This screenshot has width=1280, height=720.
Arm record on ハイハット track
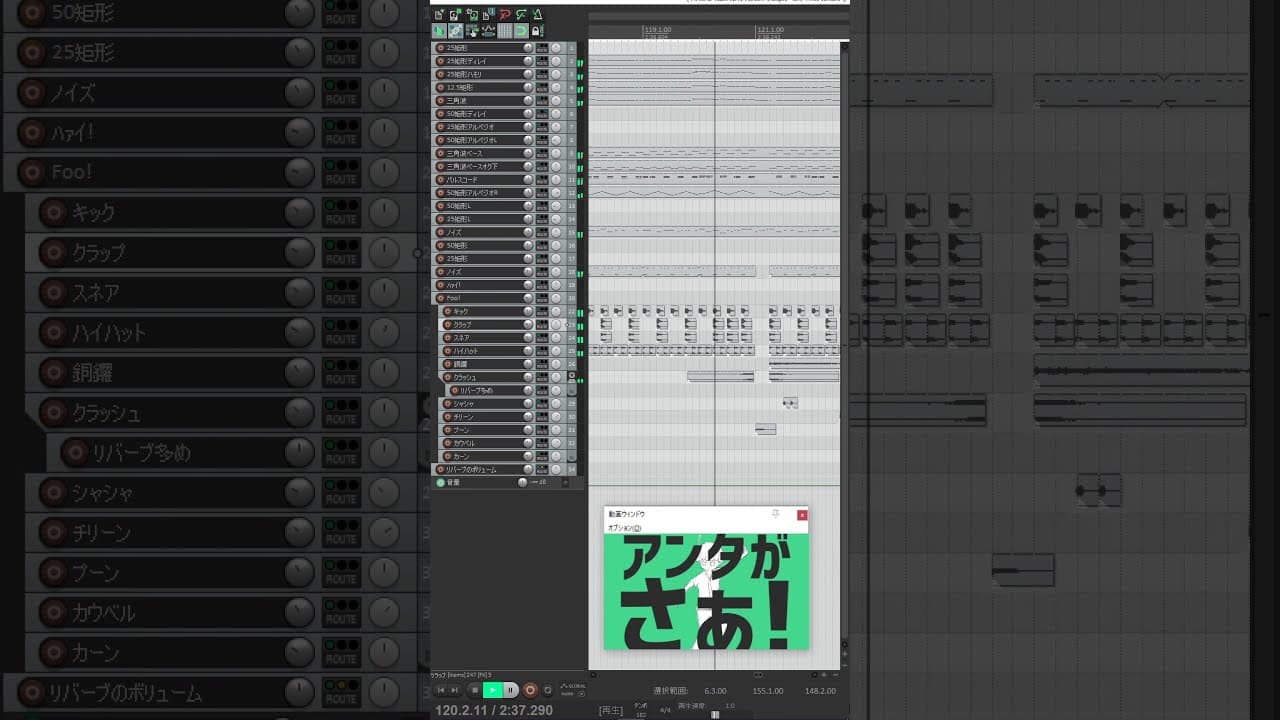pyautogui.click(x=448, y=351)
